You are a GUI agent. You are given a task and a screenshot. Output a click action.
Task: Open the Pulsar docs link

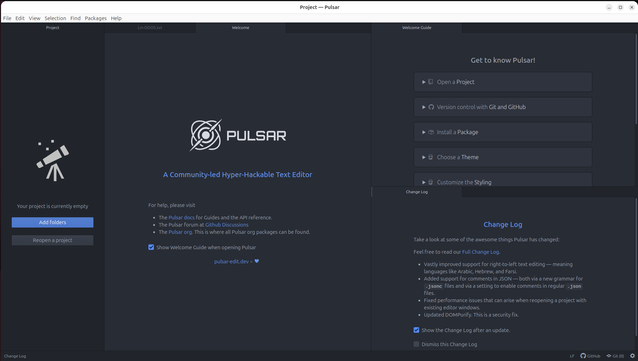coord(181,218)
